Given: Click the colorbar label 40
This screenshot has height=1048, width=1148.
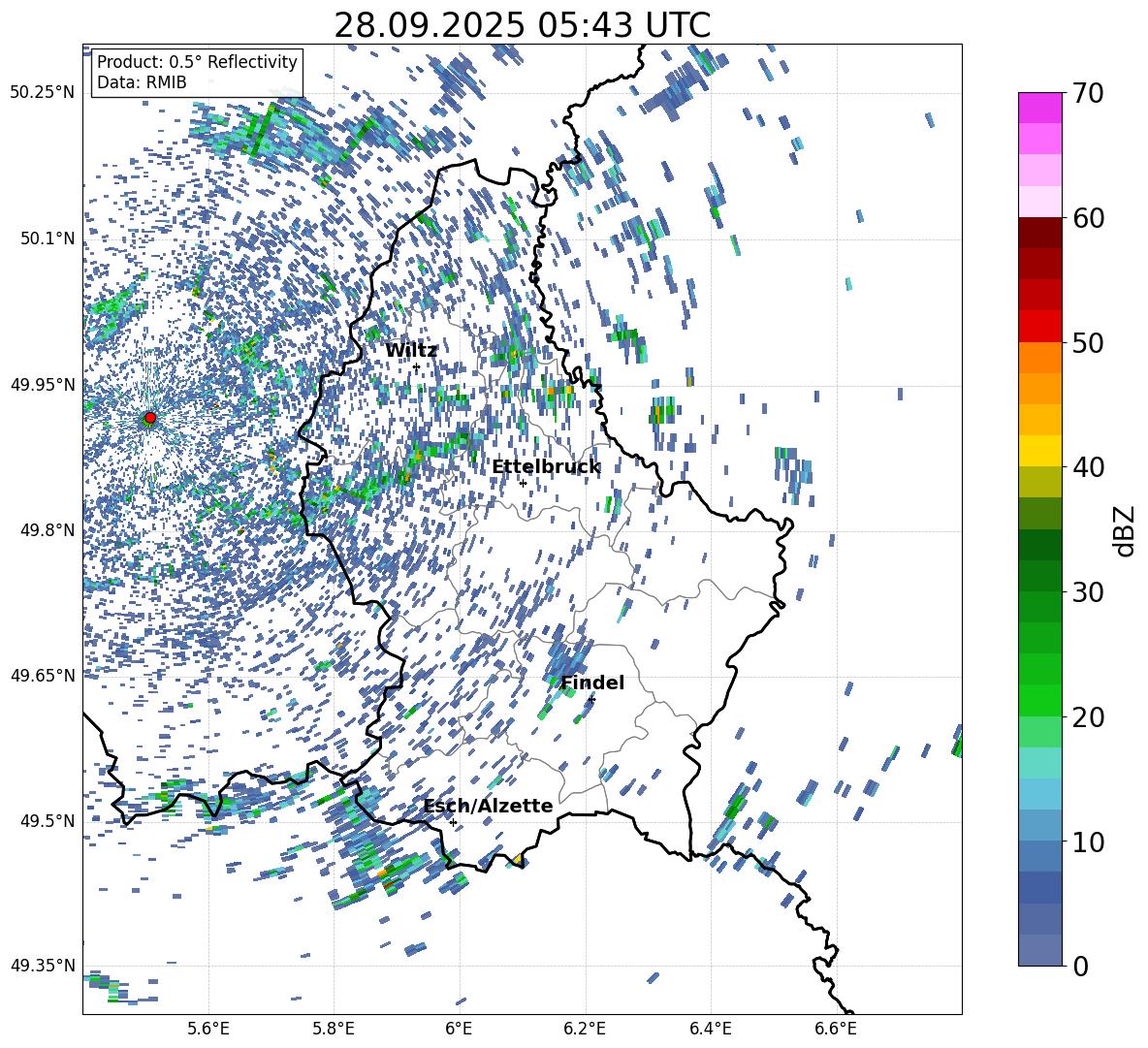Looking at the screenshot, I should (1088, 467).
